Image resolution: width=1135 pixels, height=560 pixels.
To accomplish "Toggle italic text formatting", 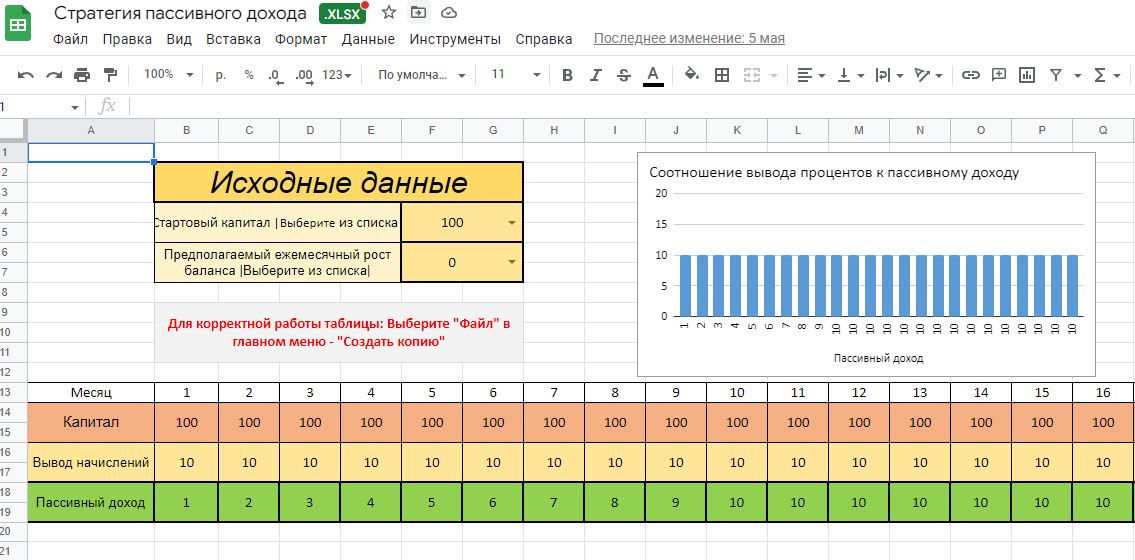I will 596,75.
